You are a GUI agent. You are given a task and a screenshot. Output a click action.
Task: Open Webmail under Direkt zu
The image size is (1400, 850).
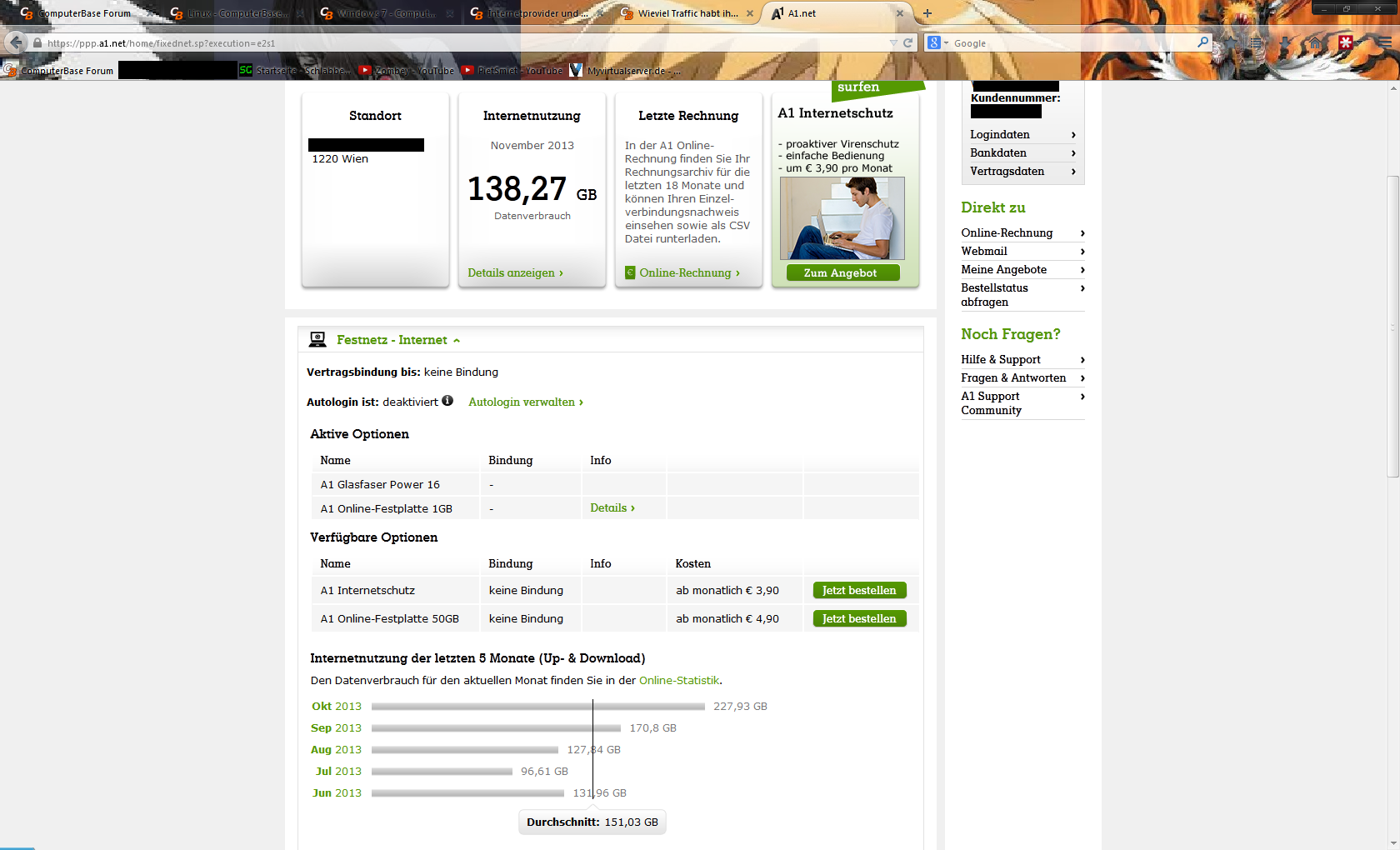click(x=1022, y=251)
